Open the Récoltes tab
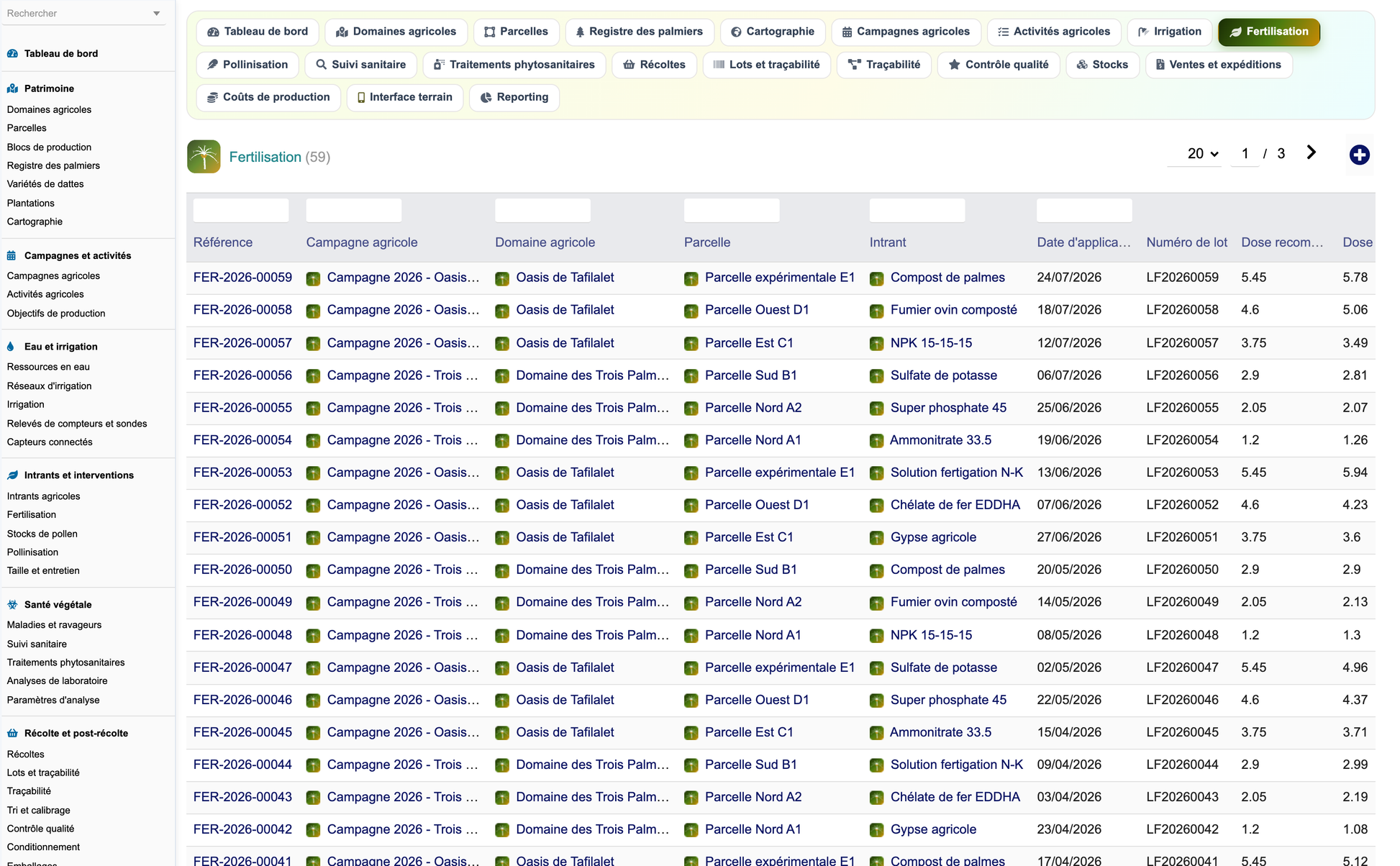Screen dimensions: 1400x866 point(654,65)
